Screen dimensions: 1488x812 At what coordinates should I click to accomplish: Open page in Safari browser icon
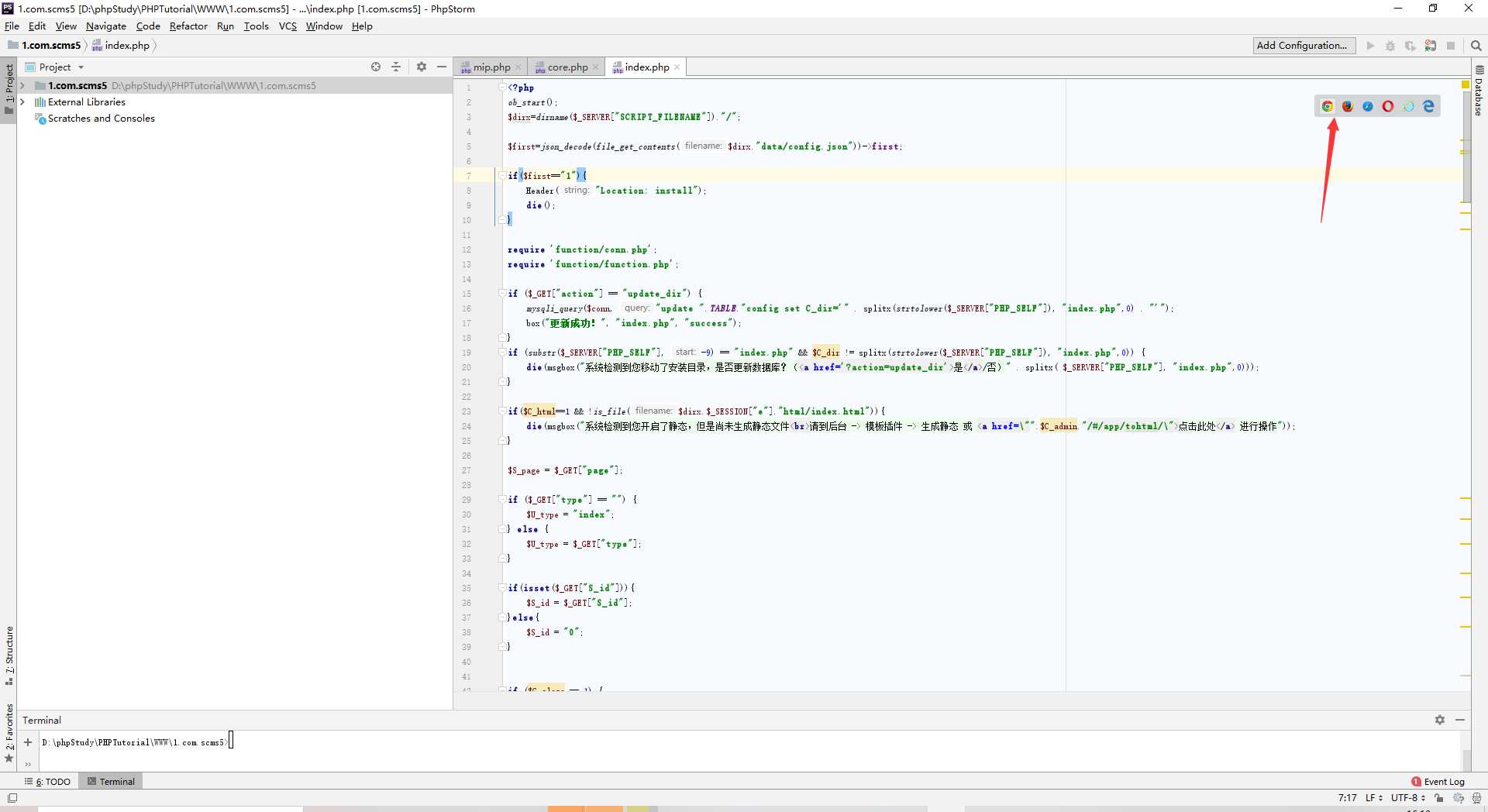pyautogui.click(x=1368, y=106)
